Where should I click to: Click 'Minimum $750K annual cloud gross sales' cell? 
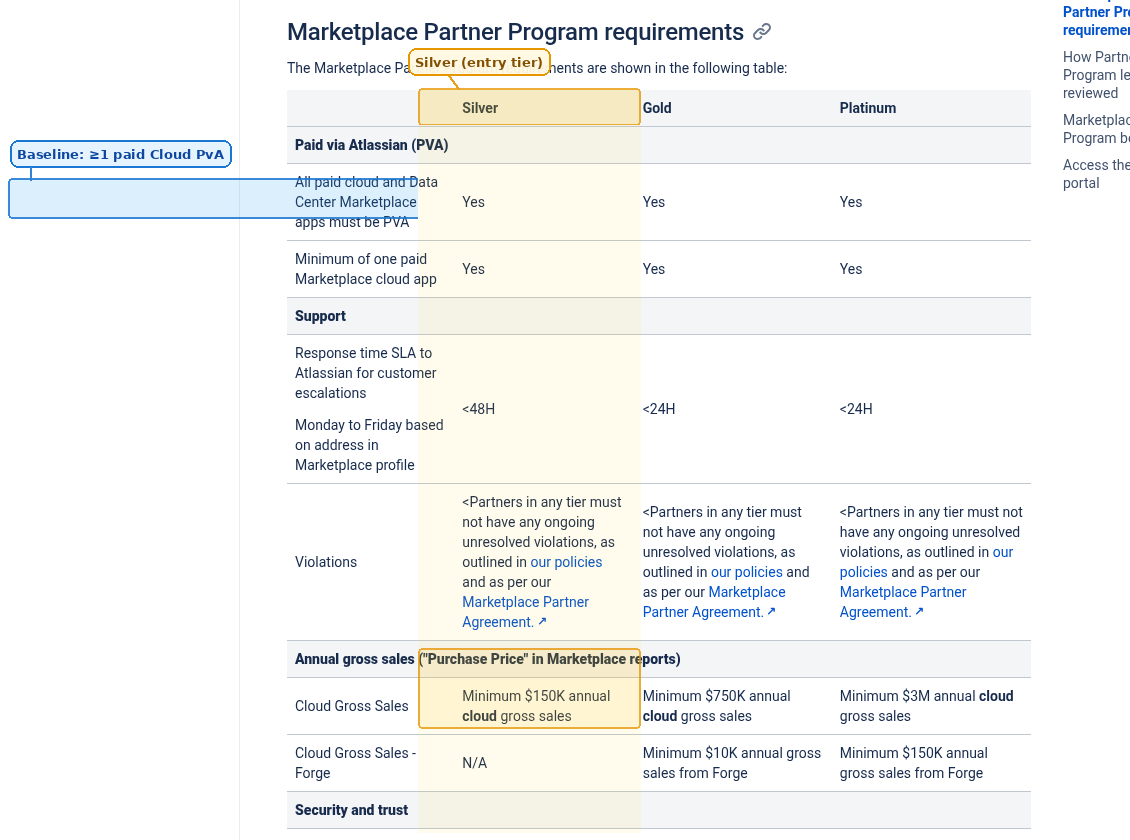click(716, 706)
